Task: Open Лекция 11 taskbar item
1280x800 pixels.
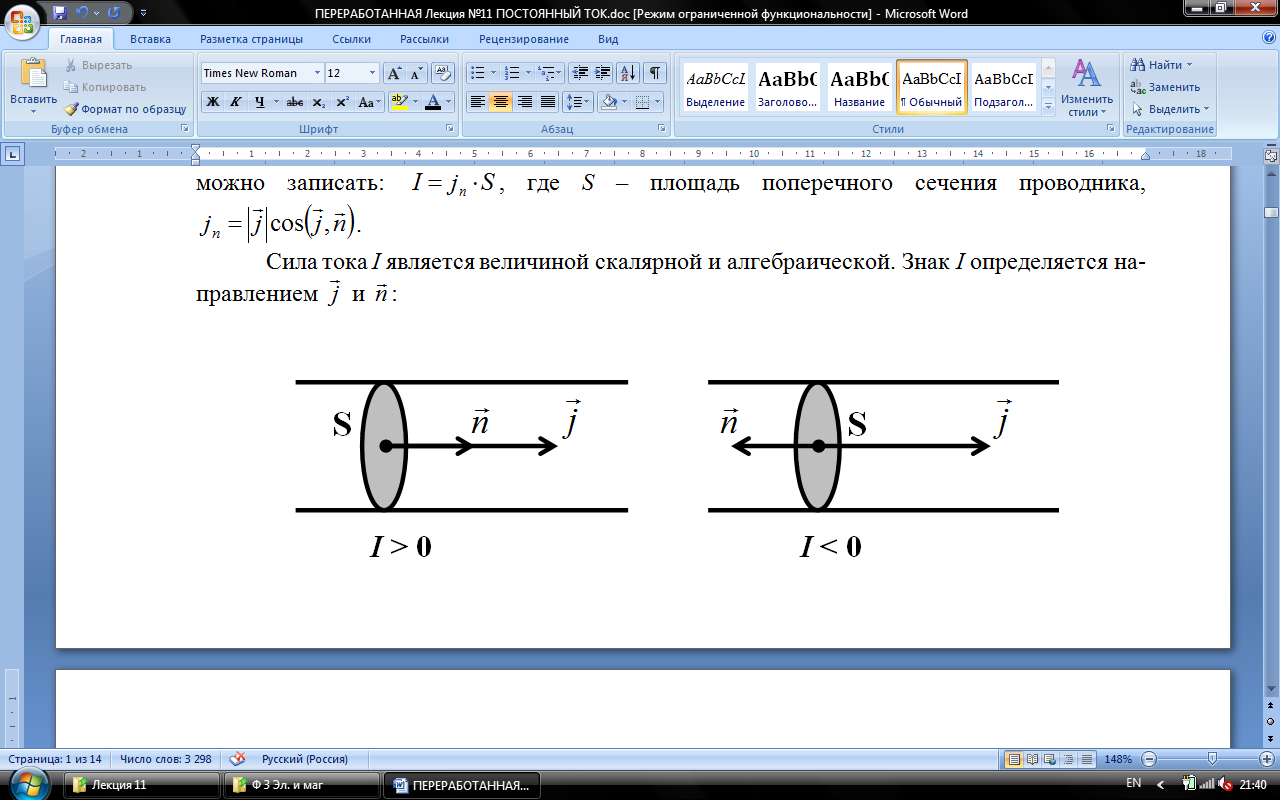Action: (142, 785)
